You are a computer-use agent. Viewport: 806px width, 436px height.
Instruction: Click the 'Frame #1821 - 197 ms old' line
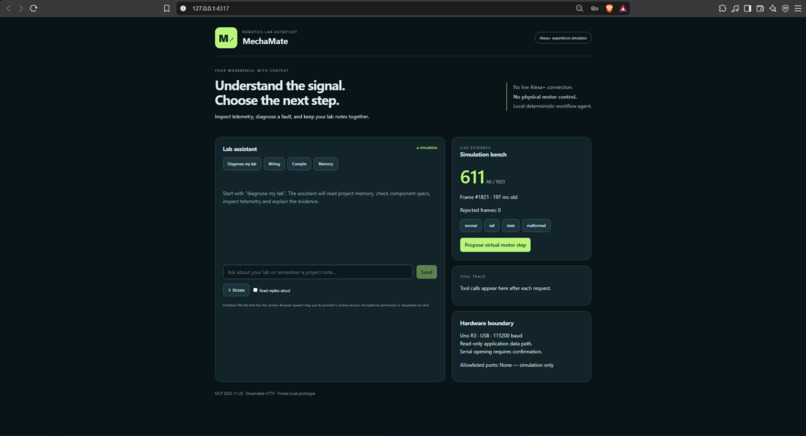click(x=488, y=197)
